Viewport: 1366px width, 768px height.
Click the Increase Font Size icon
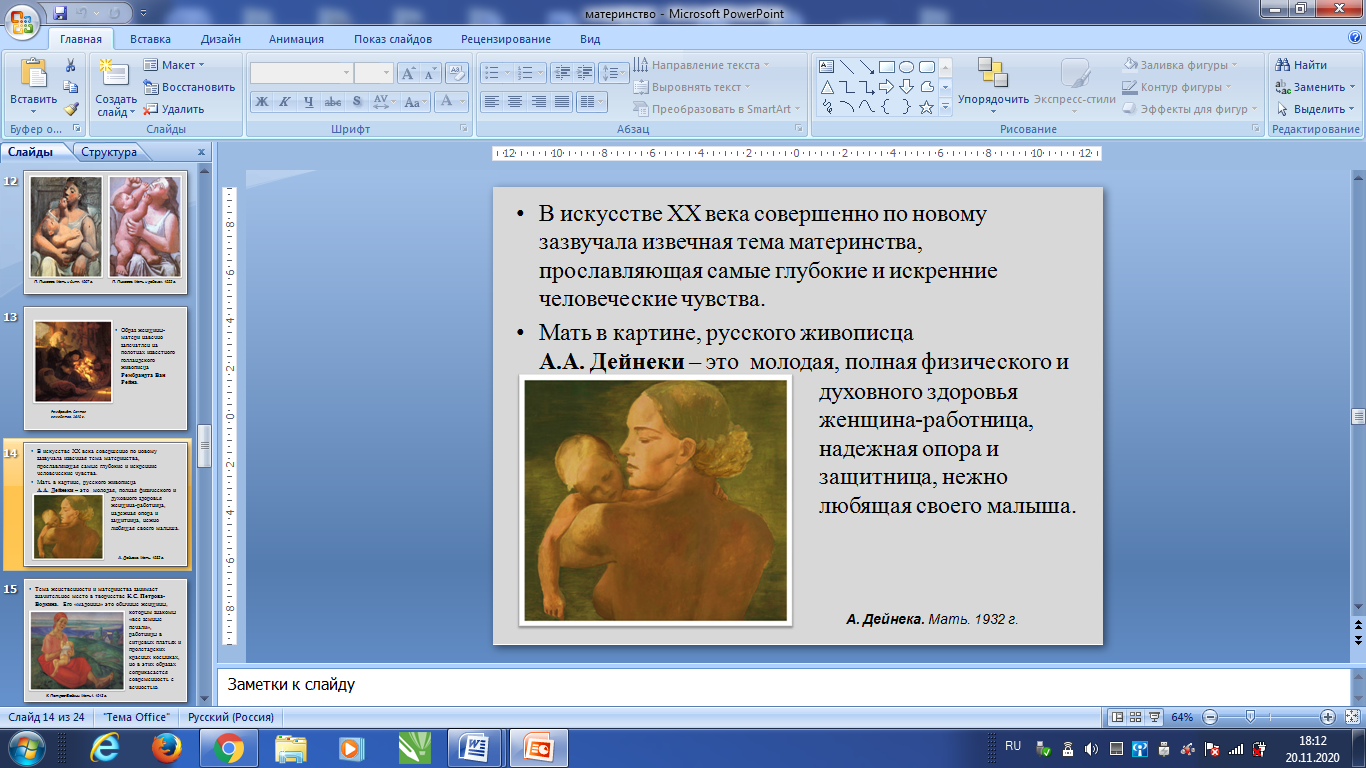coord(408,73)
